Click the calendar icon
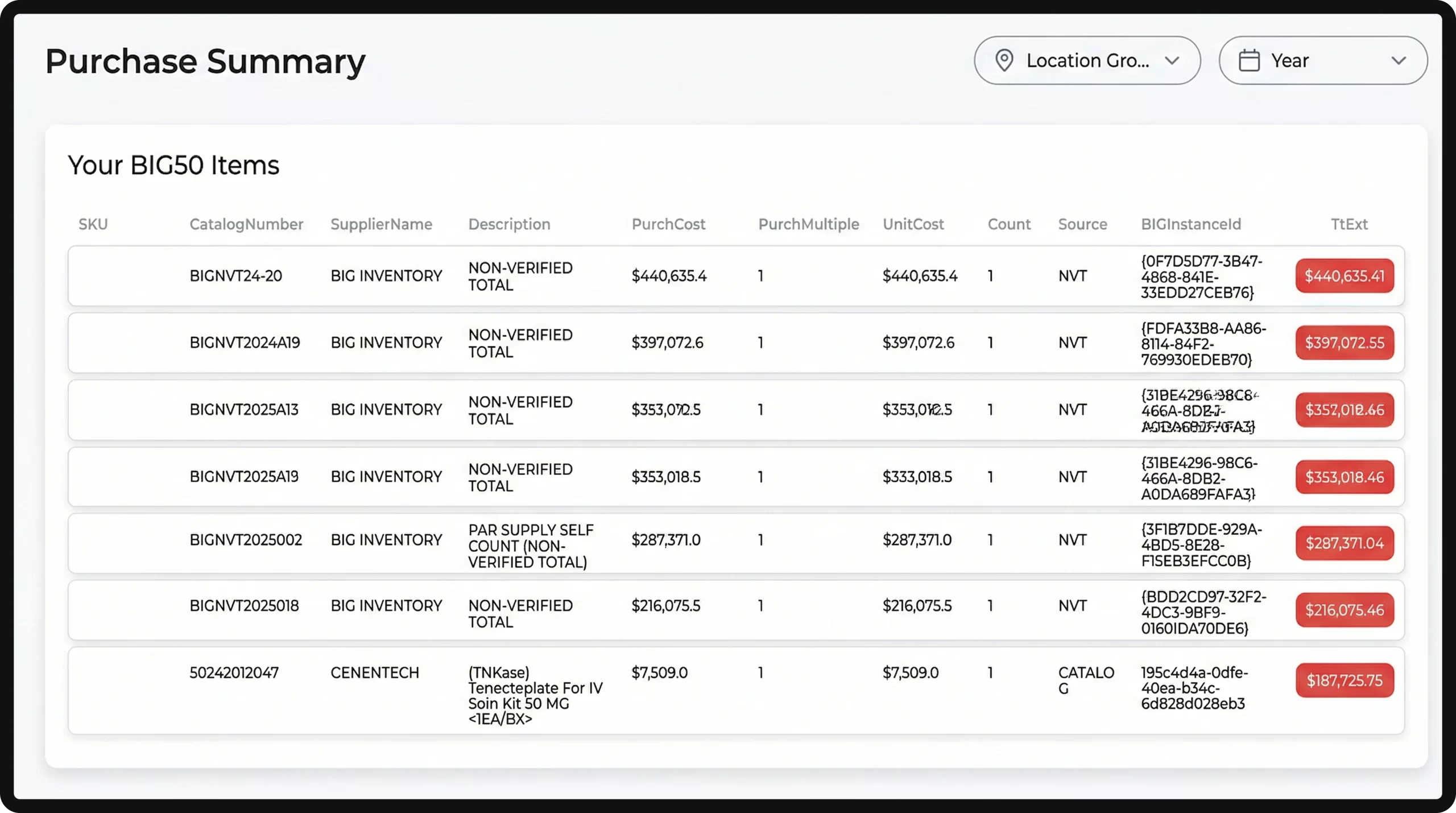The width and height of the screenshot is (1456, 813). [1249, 60]
